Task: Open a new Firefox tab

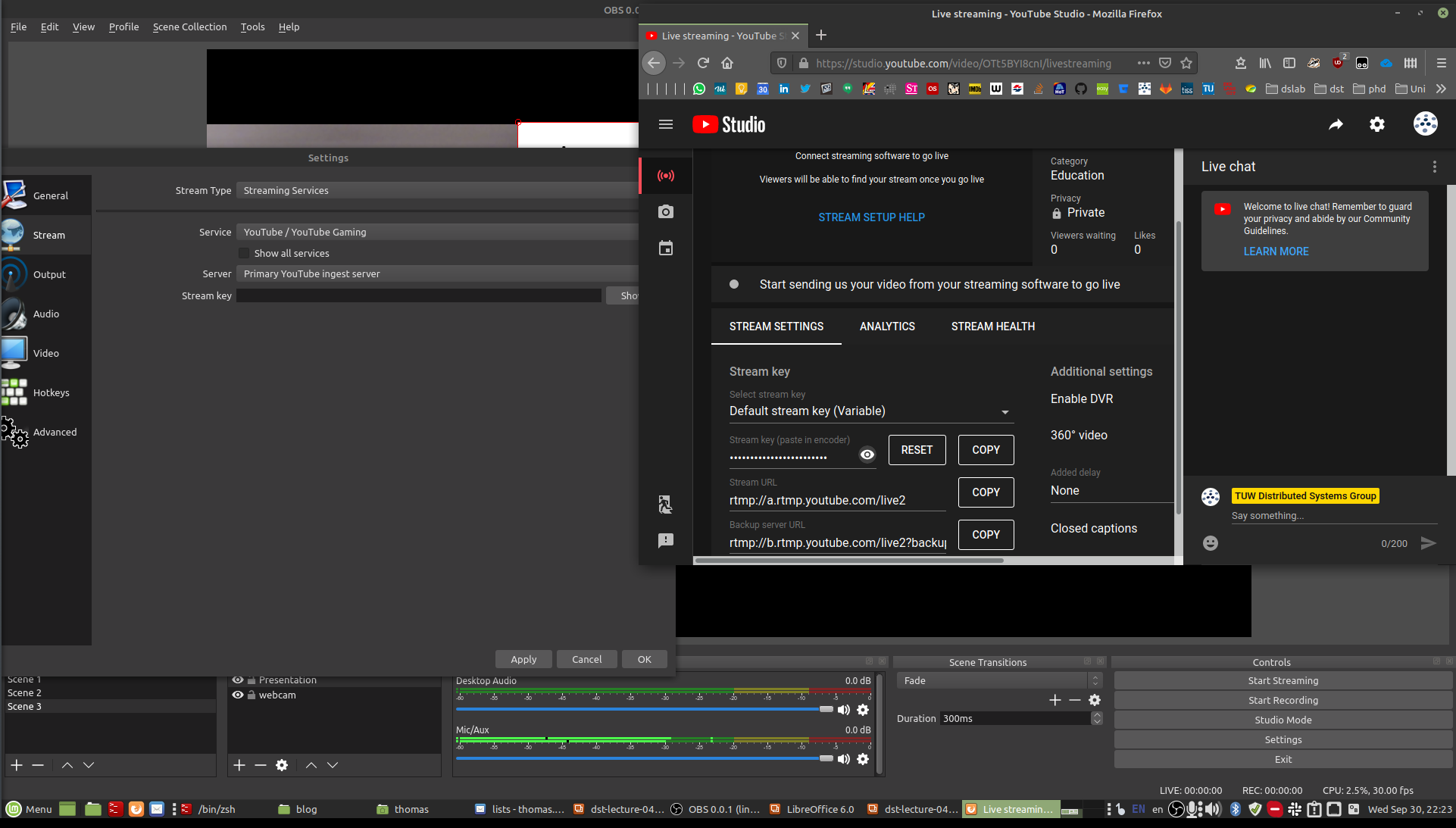Action: coord(821,35)
